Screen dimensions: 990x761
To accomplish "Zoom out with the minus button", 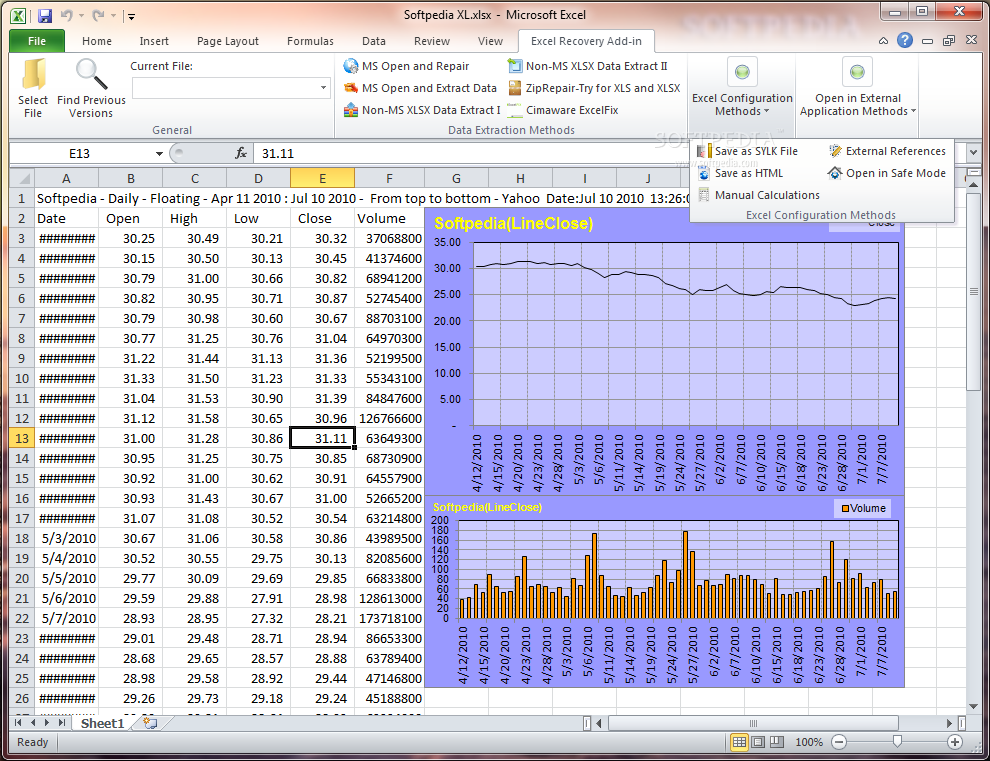I will click(x=838, y=742).
